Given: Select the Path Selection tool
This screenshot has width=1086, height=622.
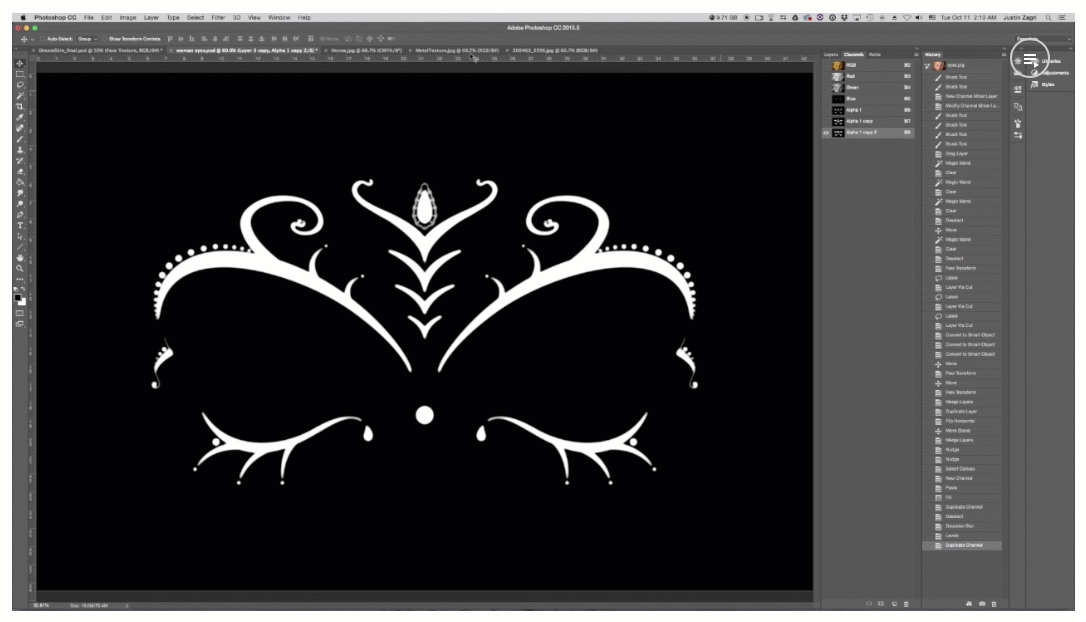Looking at the screenshot, I should tap(20, 236).
